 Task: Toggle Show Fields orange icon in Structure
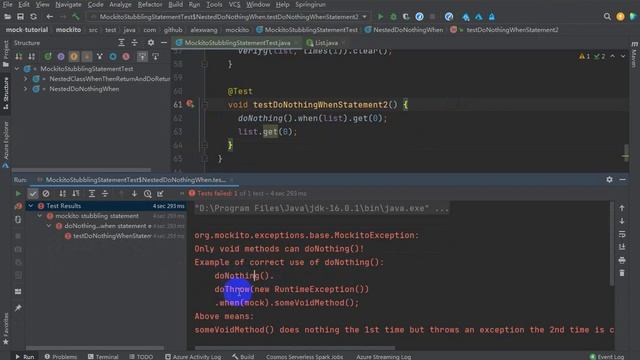pos(74,56)
